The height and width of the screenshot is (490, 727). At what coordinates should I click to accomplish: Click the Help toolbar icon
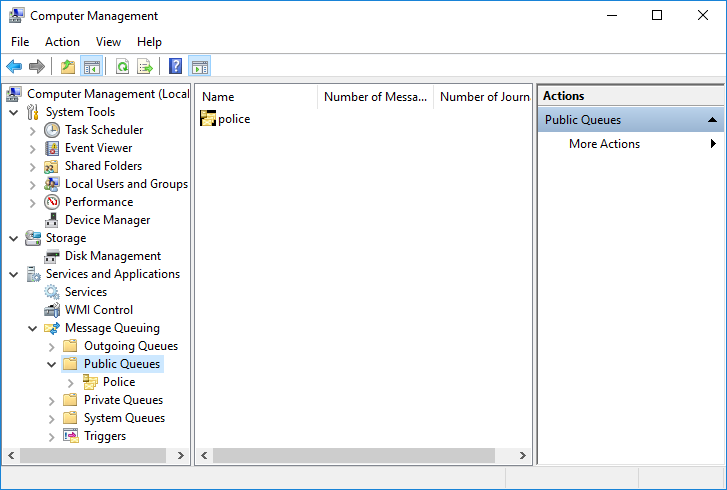[x=175, y=66]
